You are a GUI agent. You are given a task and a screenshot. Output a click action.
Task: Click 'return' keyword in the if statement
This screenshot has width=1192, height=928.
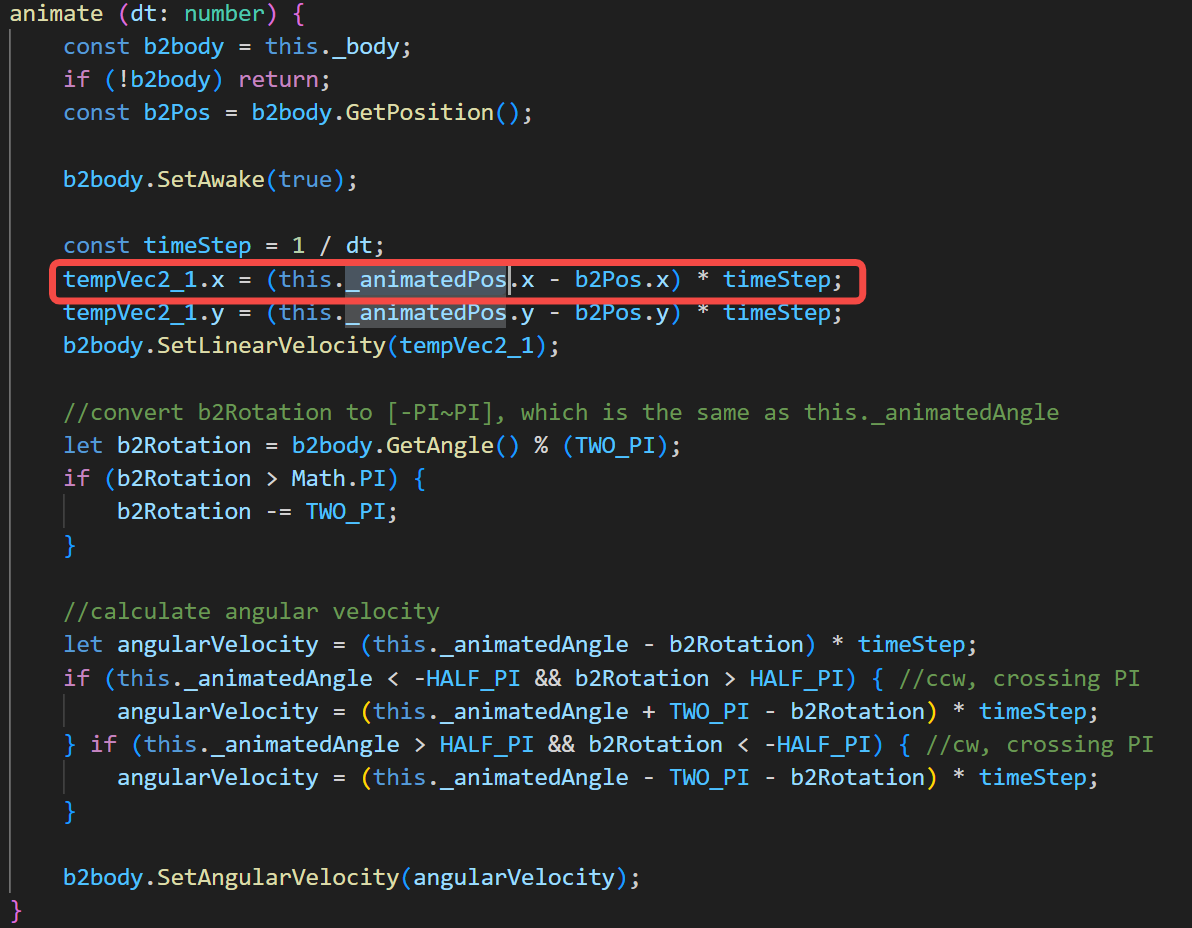[278, 80]
